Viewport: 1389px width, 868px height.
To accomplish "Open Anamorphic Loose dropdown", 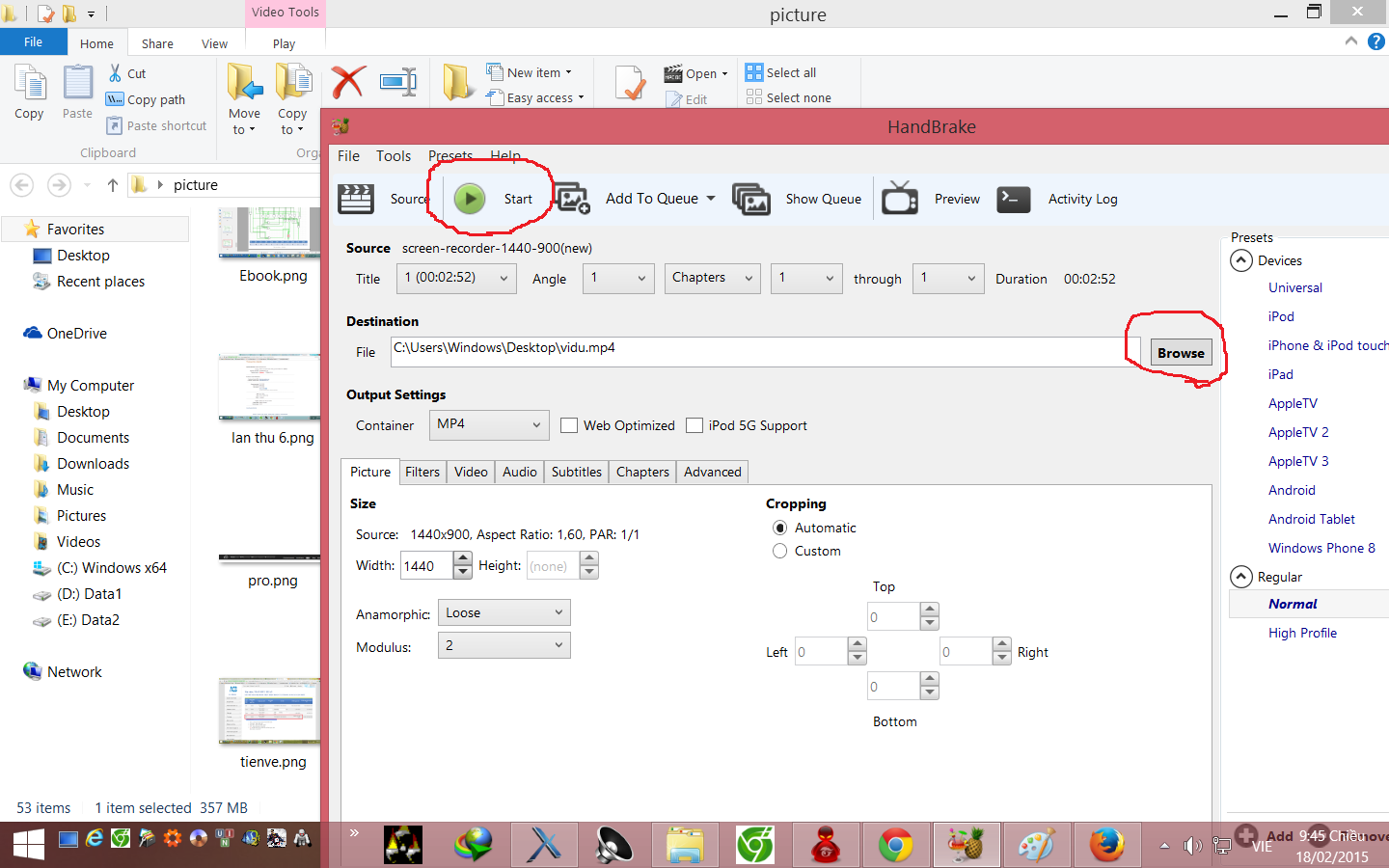I will [x=504, y=612].
